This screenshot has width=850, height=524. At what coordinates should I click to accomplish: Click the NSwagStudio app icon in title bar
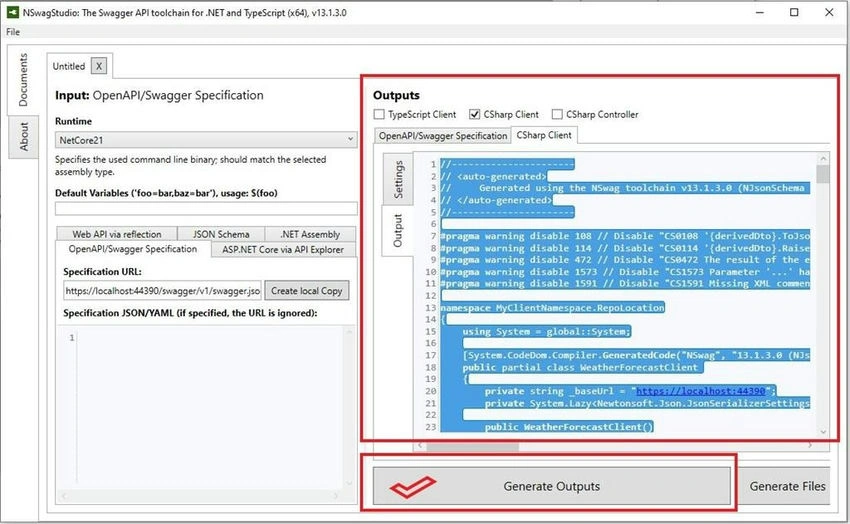coord(12,12)
